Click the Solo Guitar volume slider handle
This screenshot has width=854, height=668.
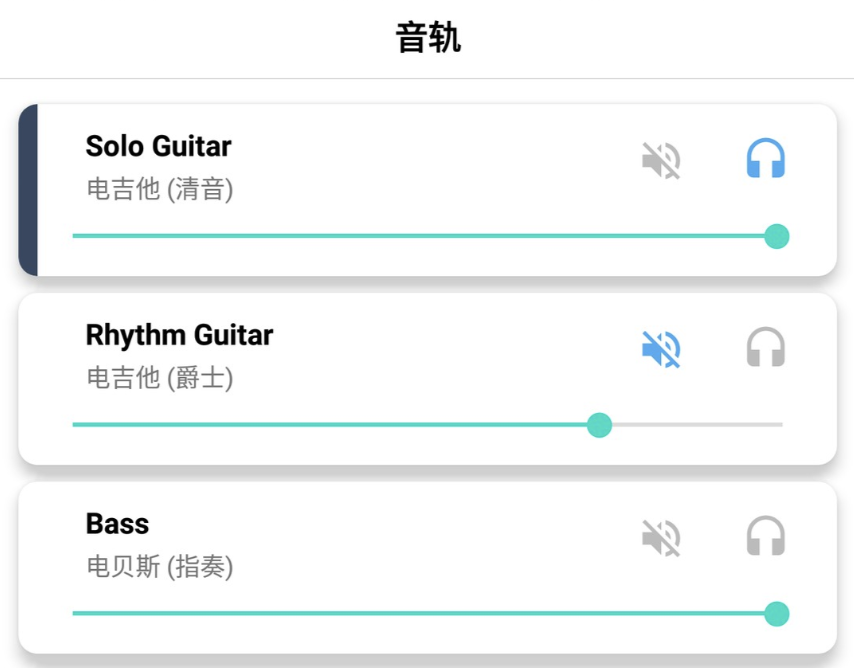point(776,237)
